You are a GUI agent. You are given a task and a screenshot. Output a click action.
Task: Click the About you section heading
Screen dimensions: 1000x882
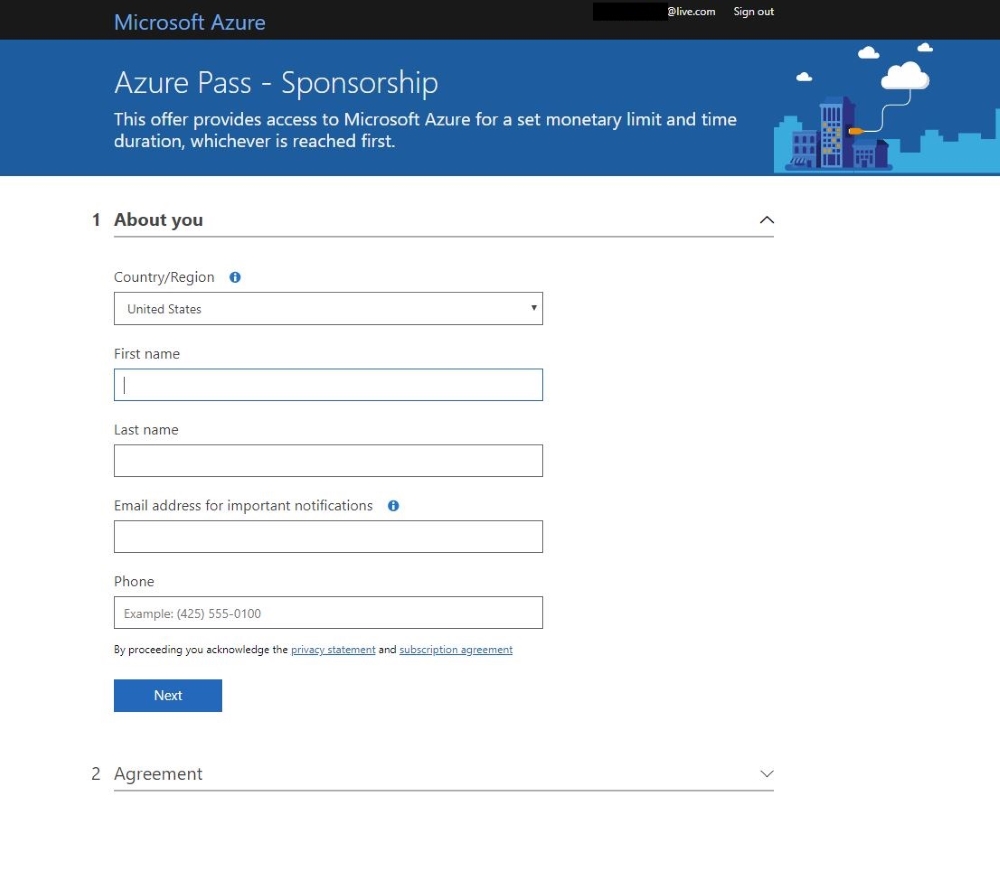[158, 219]
